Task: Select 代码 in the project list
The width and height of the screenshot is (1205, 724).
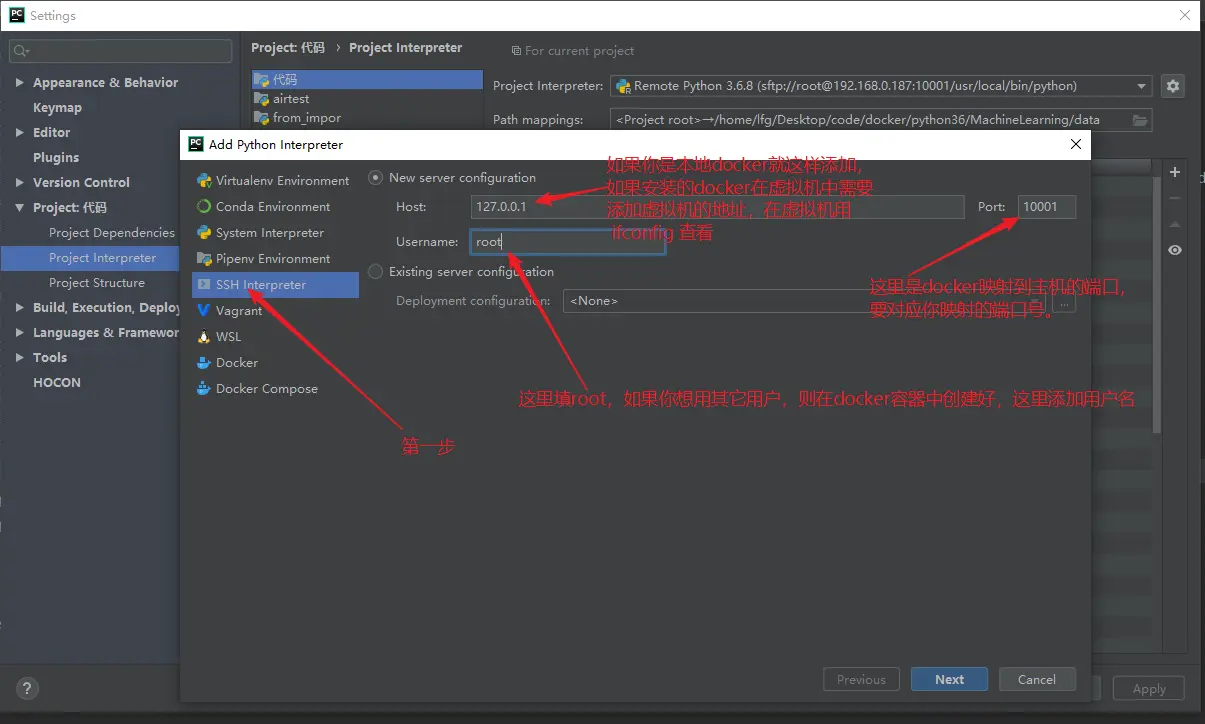Action: 367,79
